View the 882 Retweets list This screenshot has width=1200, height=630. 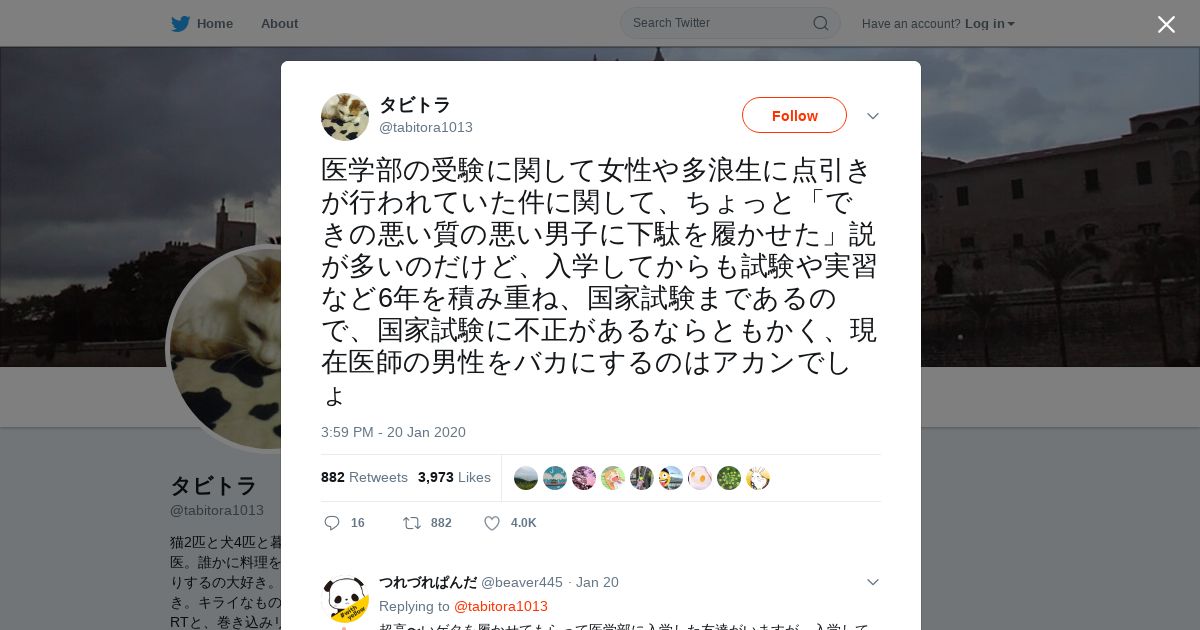click(364, 477)
